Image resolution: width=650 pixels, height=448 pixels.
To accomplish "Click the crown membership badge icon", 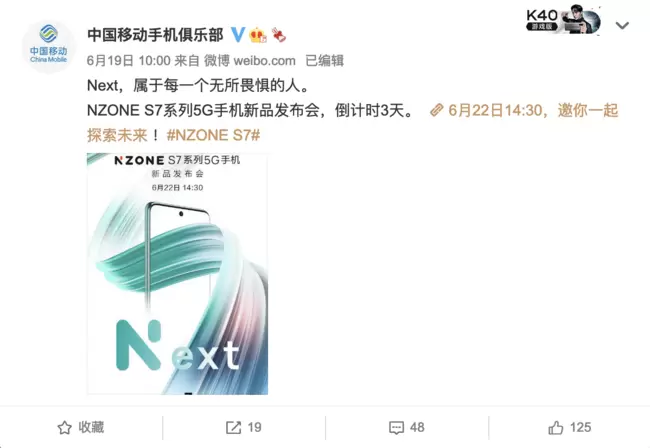I will point(258,35).
